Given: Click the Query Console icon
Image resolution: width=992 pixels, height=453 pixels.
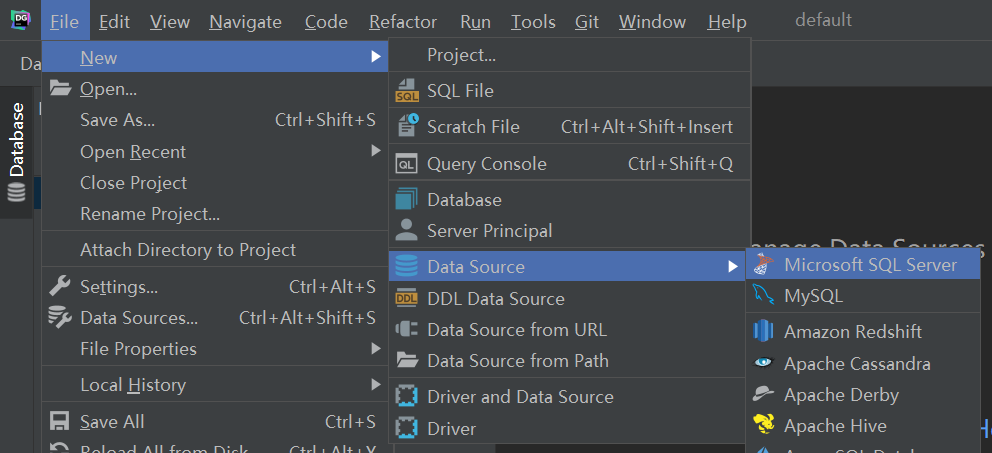Looking at the screenshot, I should pos(406,164).
